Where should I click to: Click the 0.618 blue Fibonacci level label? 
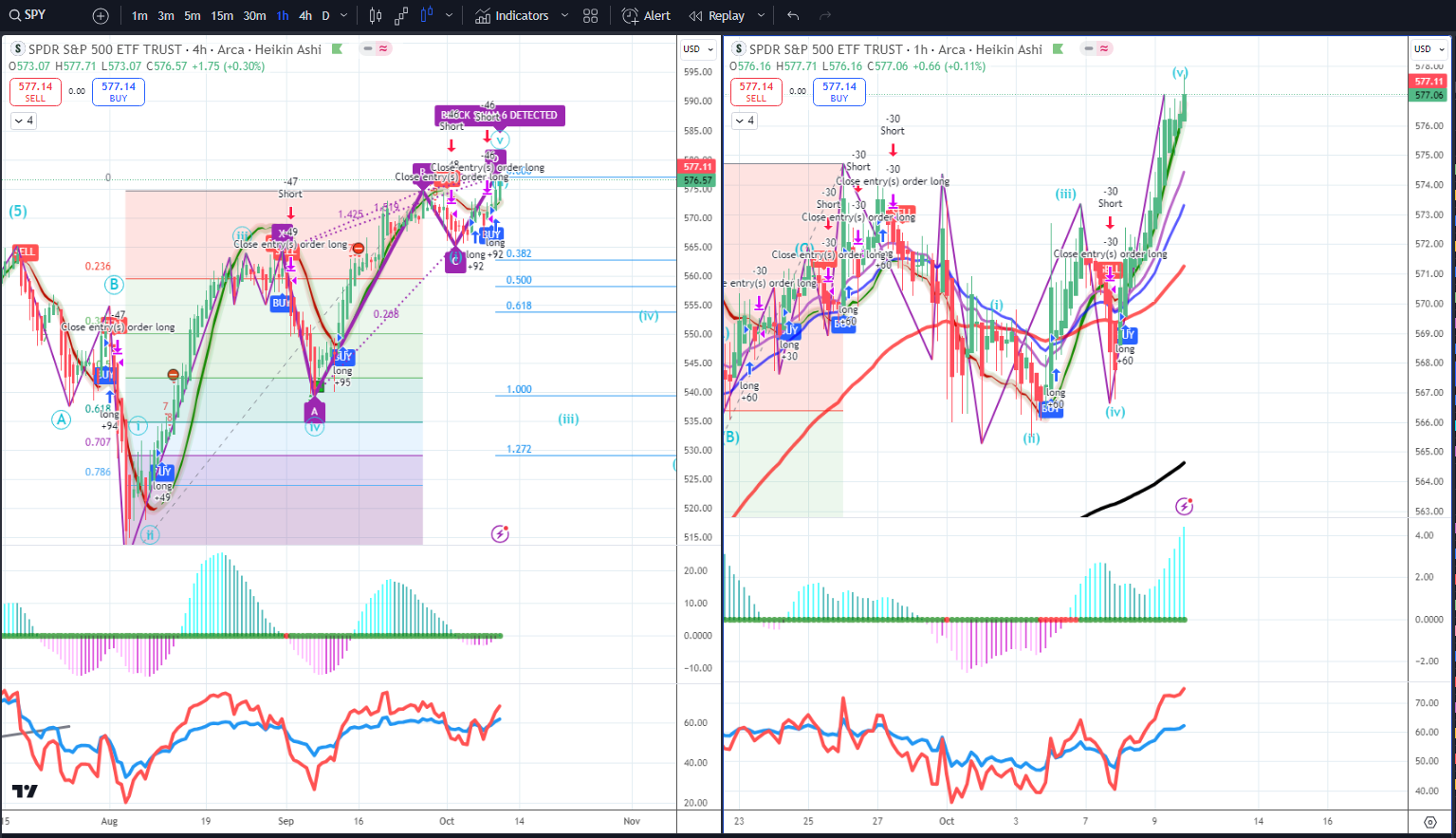(519, 306)
